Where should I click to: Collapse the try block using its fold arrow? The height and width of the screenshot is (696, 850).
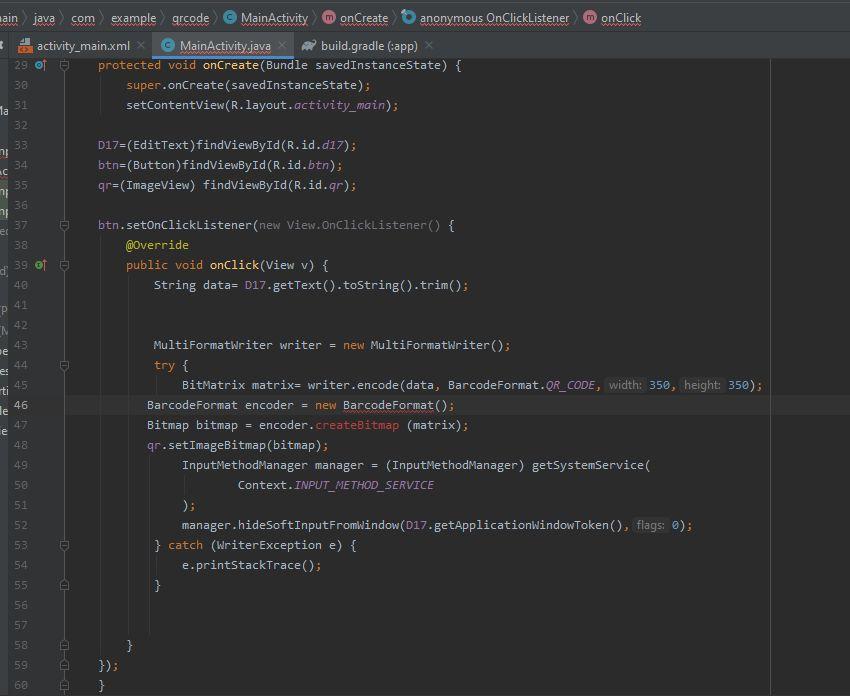(62, 365)
